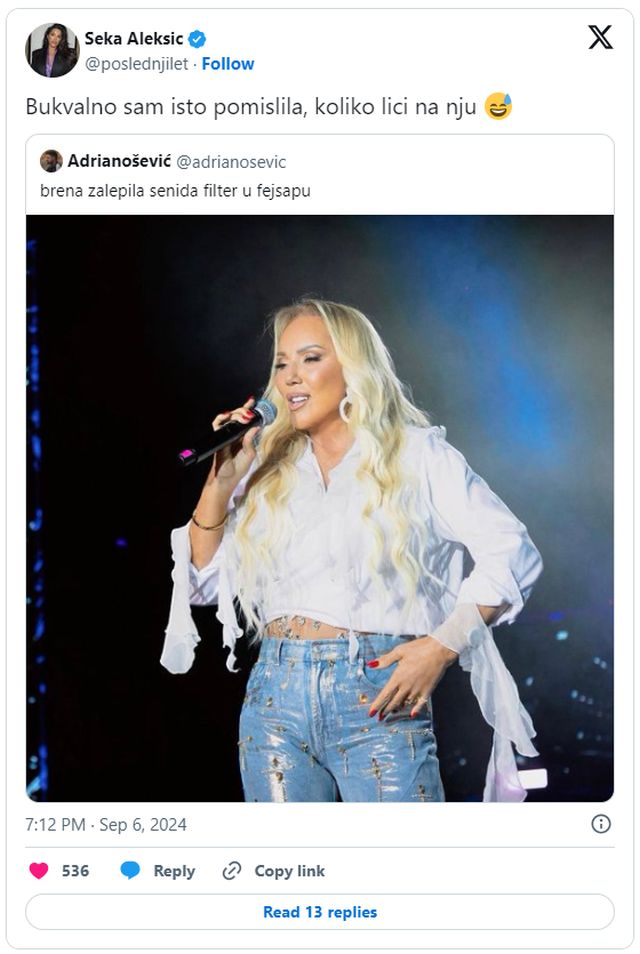Visit the @adrianosevic handle
The width and height of the screenshot is (640, 954).
(231, 162)
